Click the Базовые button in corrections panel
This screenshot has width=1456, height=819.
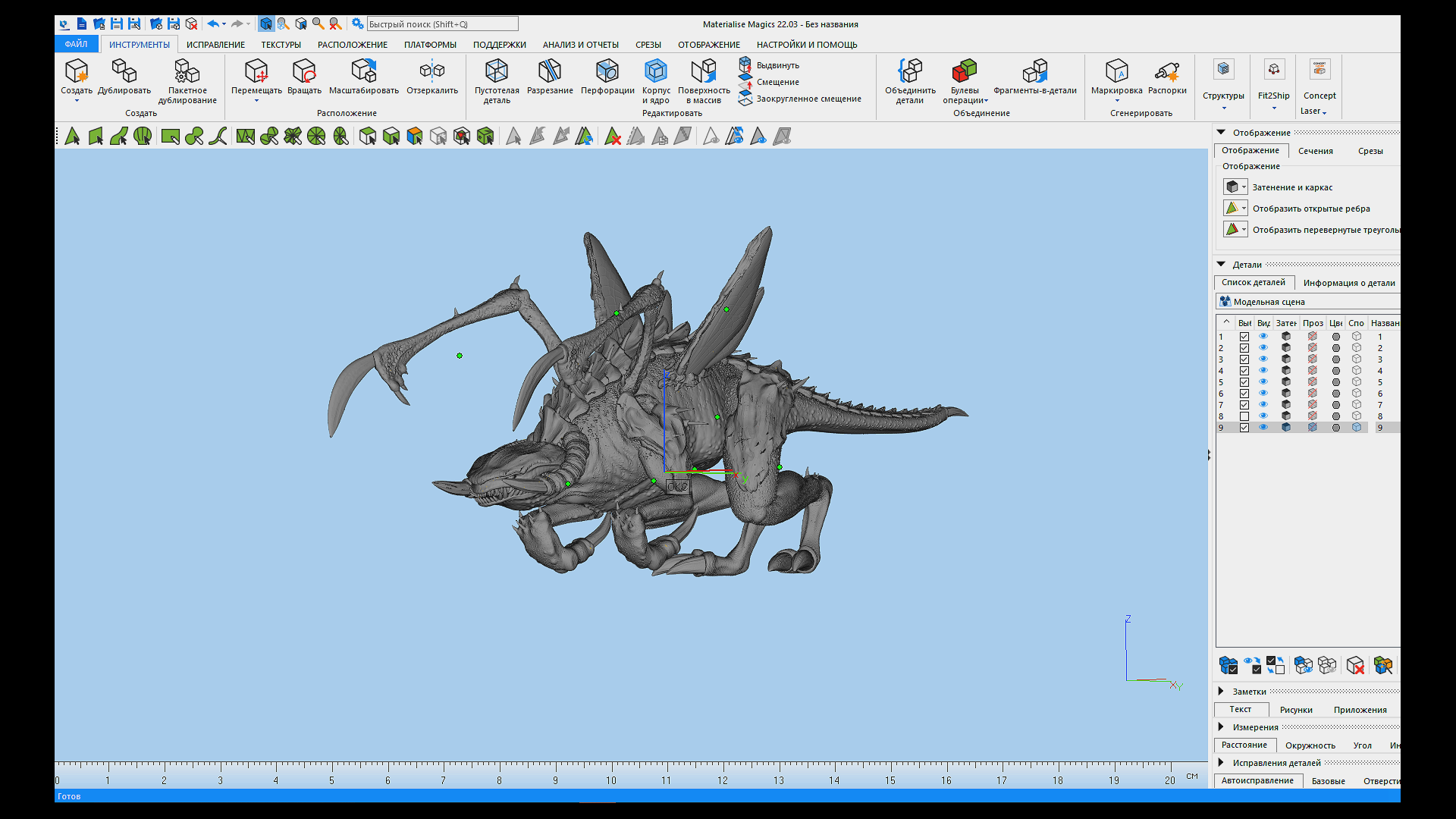click(x=1326, y=781)
